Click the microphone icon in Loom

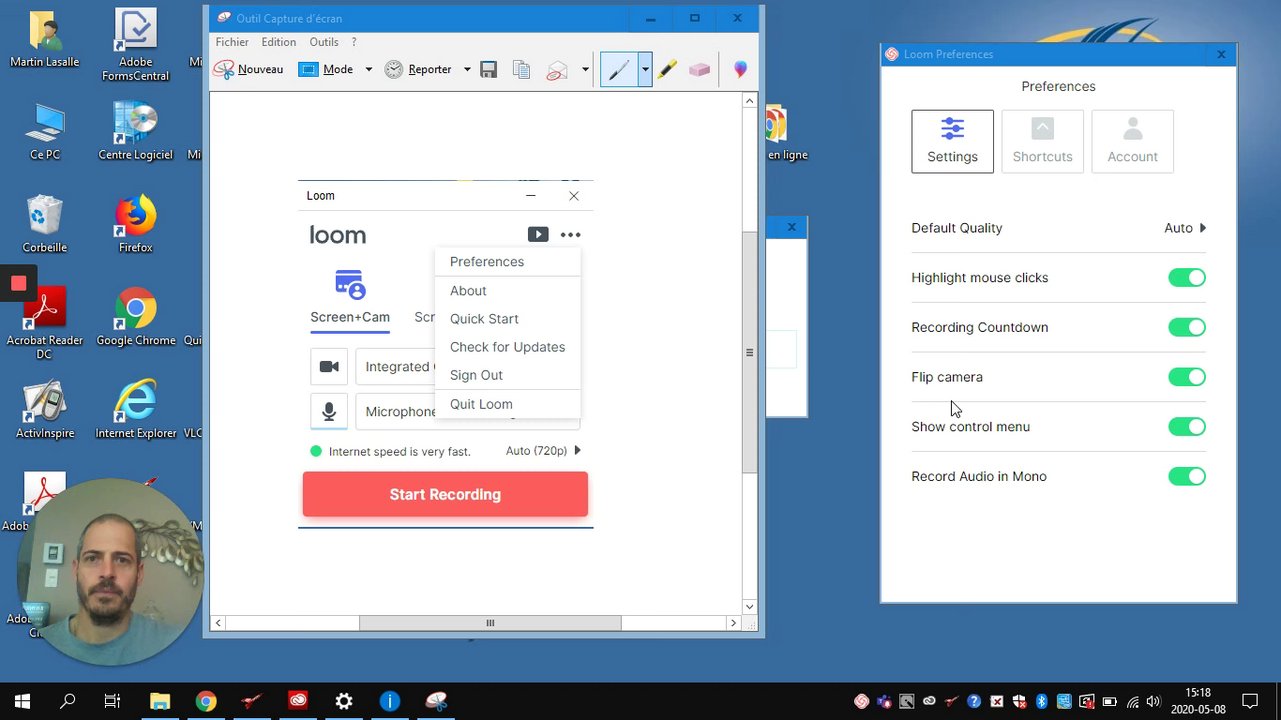329,411
